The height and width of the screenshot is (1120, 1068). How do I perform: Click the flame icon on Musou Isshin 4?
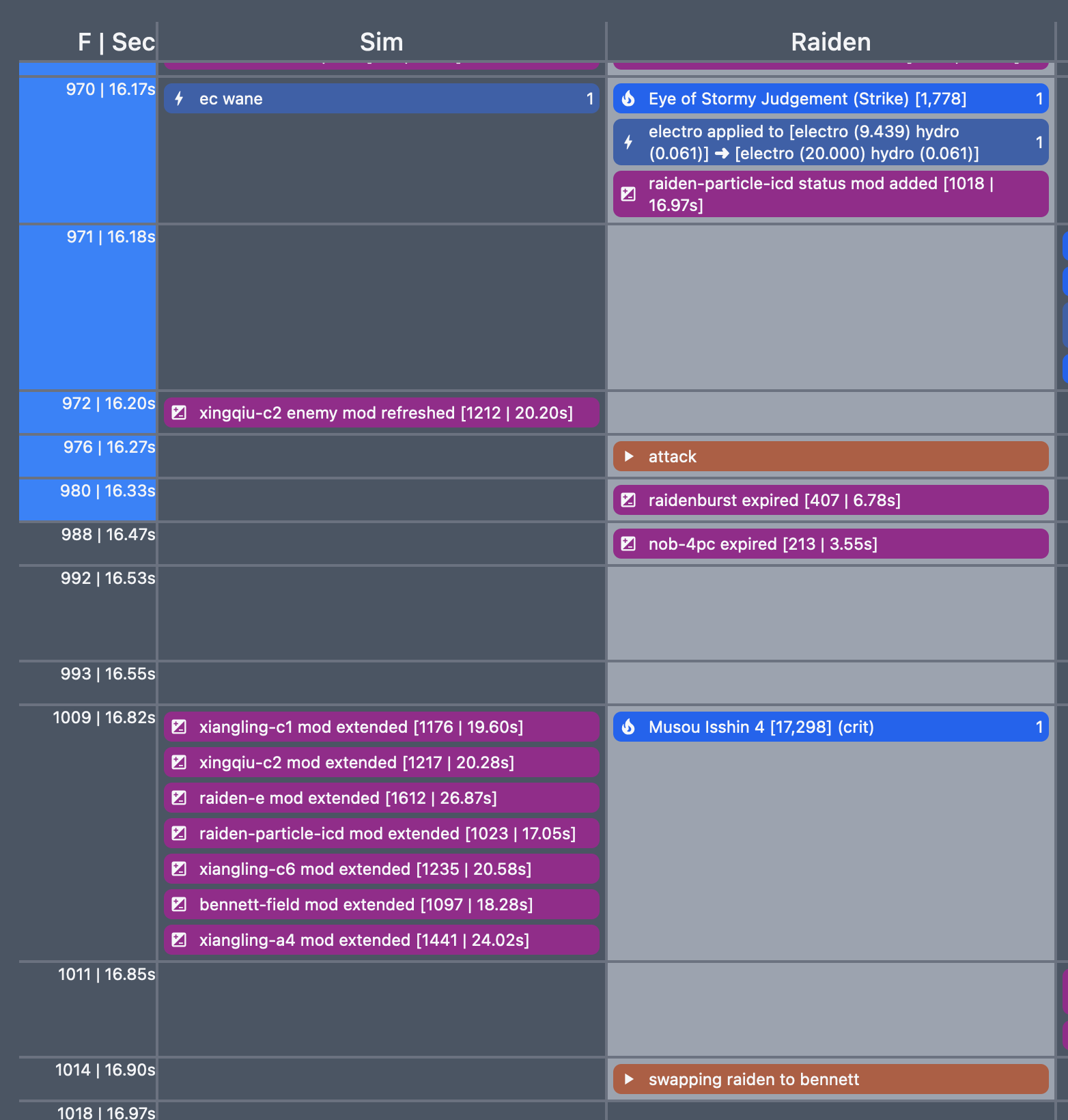tap(628, 727)
